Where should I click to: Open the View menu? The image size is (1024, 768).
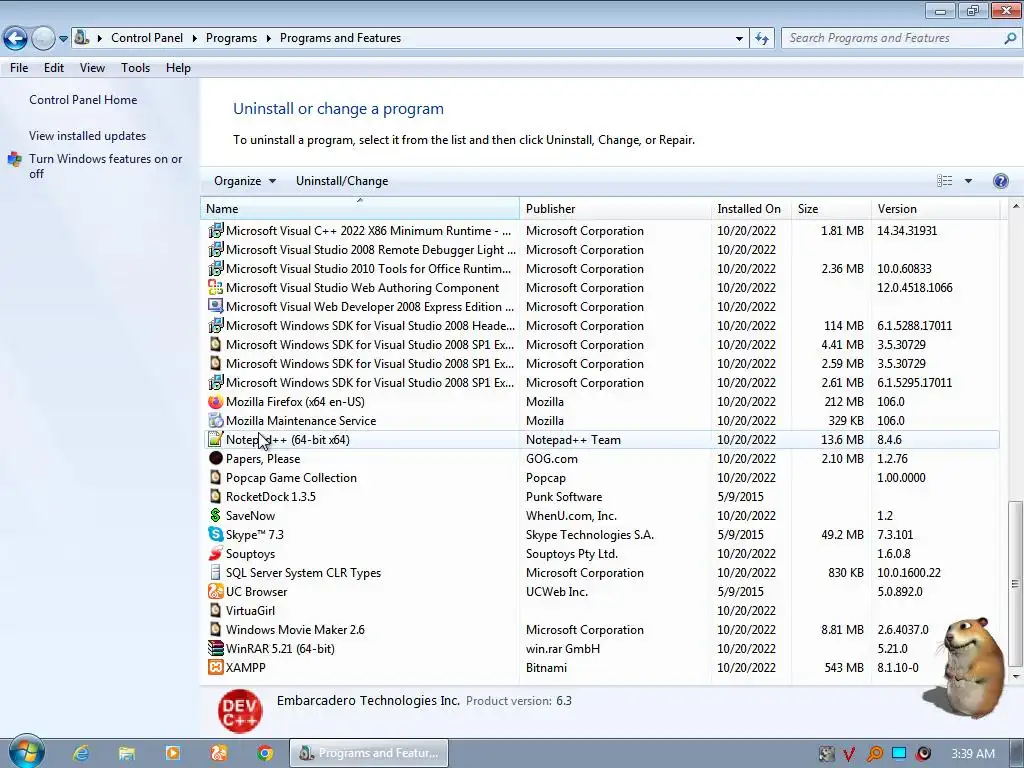pos(92,68)
